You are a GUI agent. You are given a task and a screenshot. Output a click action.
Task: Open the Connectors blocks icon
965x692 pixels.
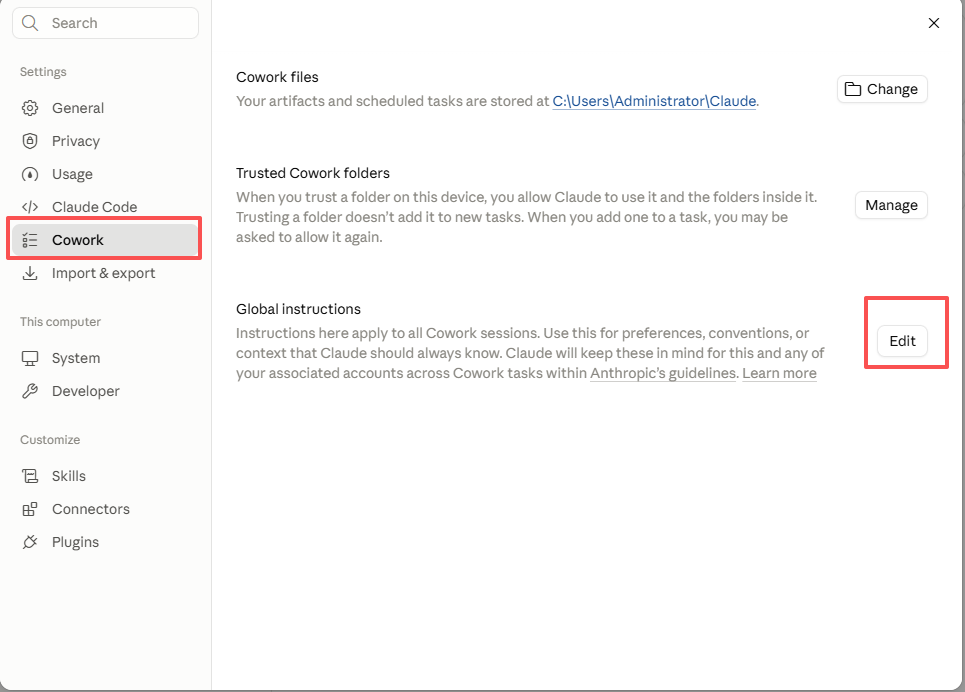[x=30, y=509]
